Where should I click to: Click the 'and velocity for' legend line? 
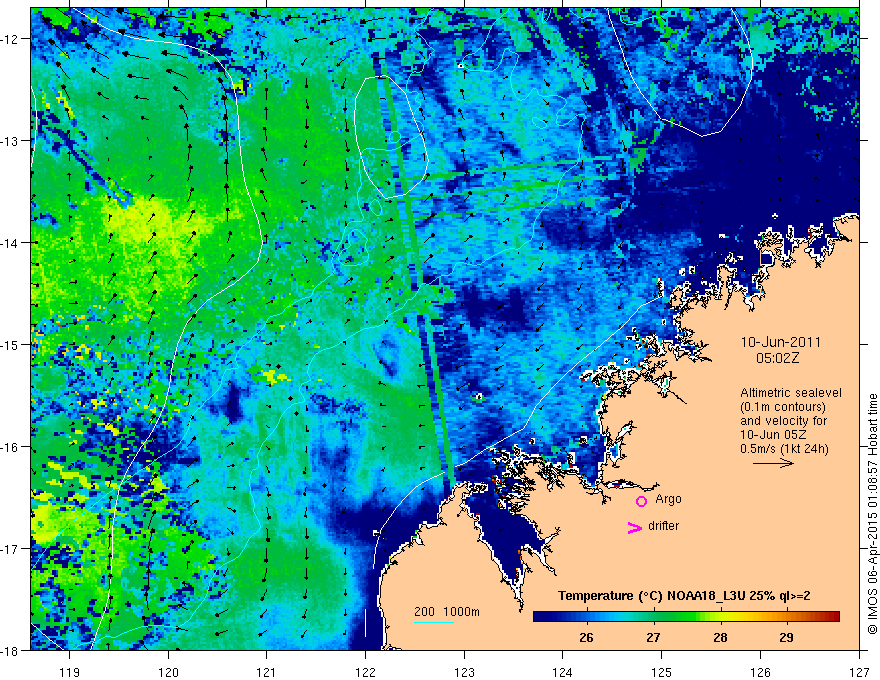(783, 421)
